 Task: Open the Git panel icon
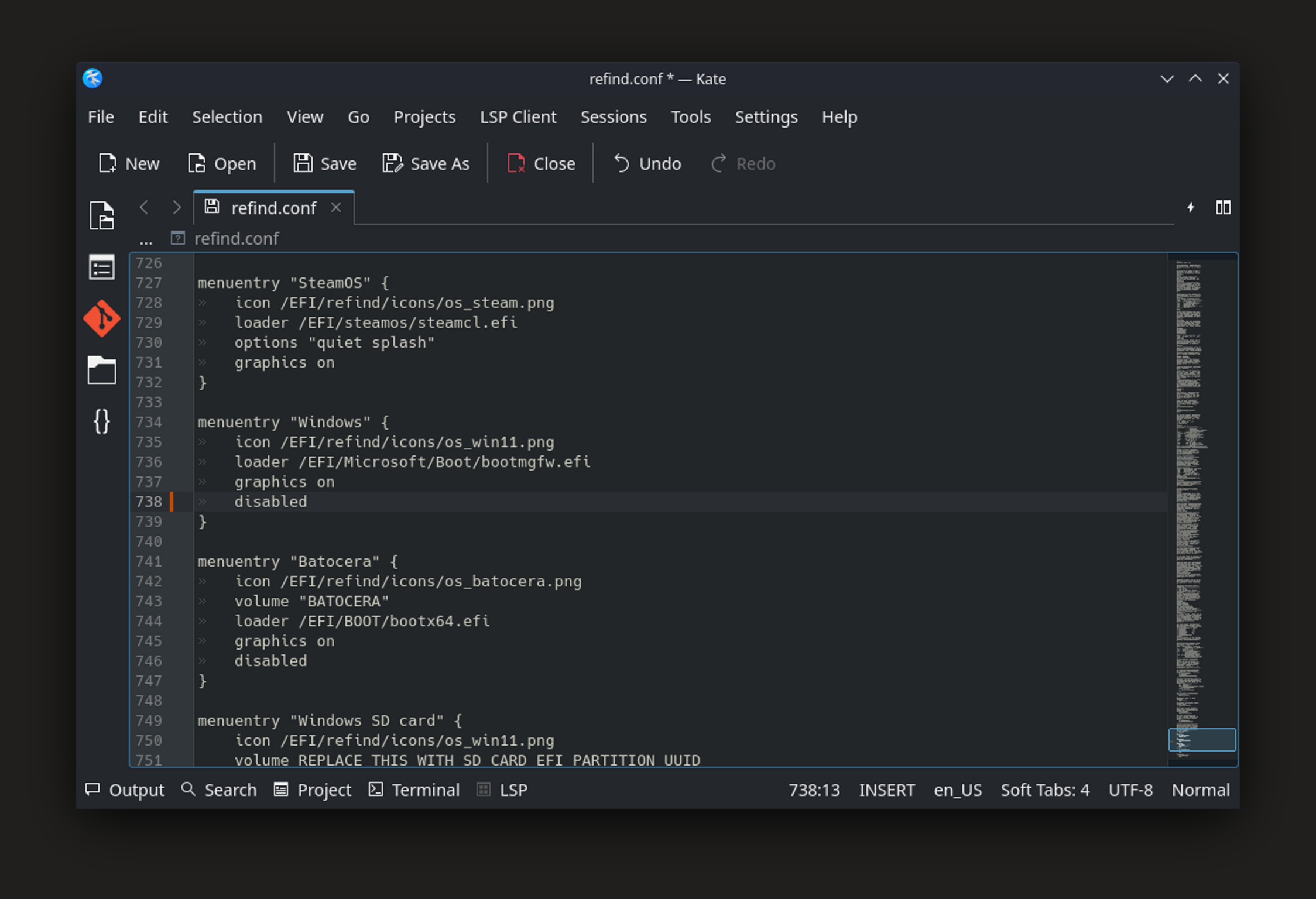[x=102, y=318]
